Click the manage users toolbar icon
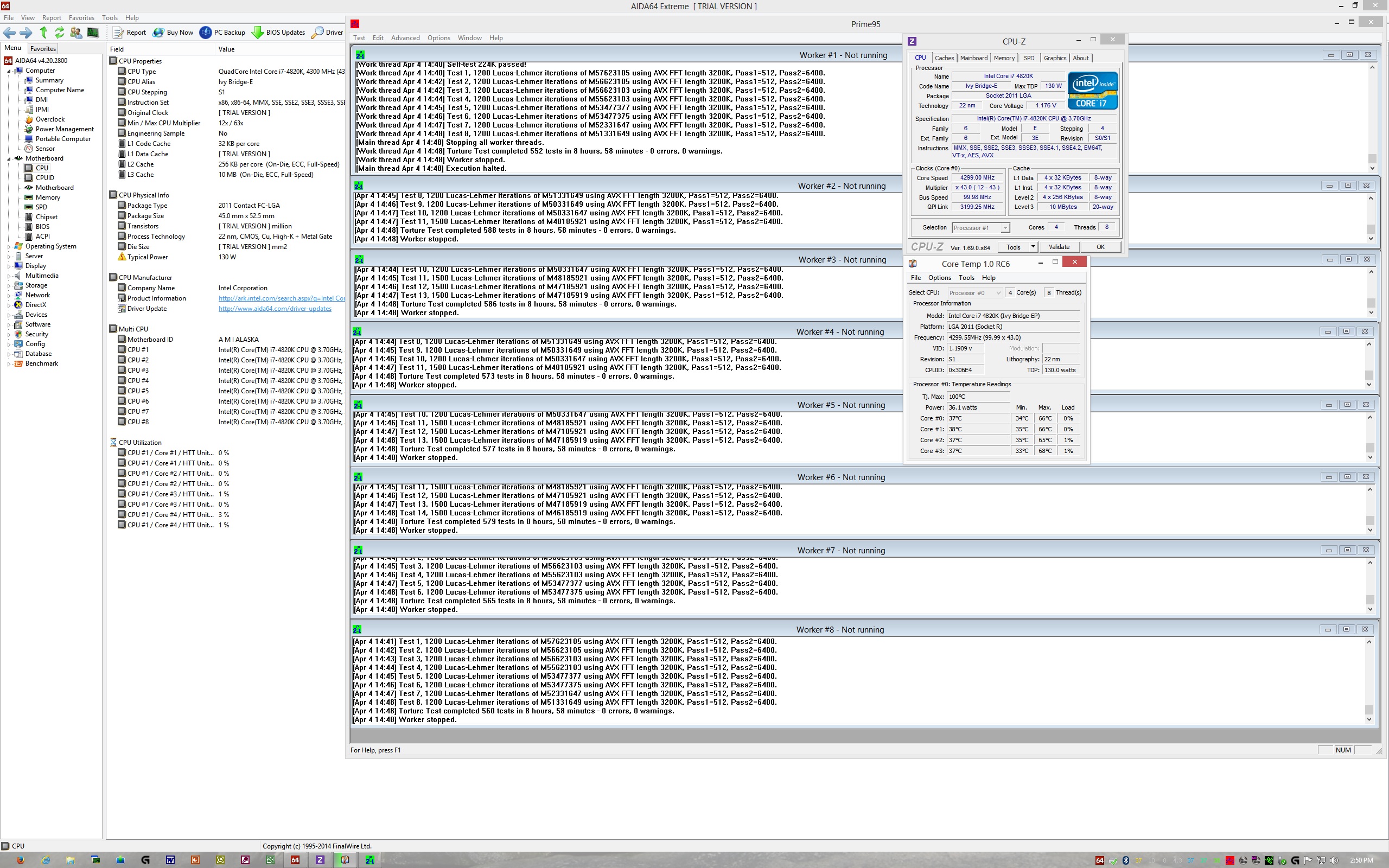Screen dimensions: 1389x868 tap(75, 33)
